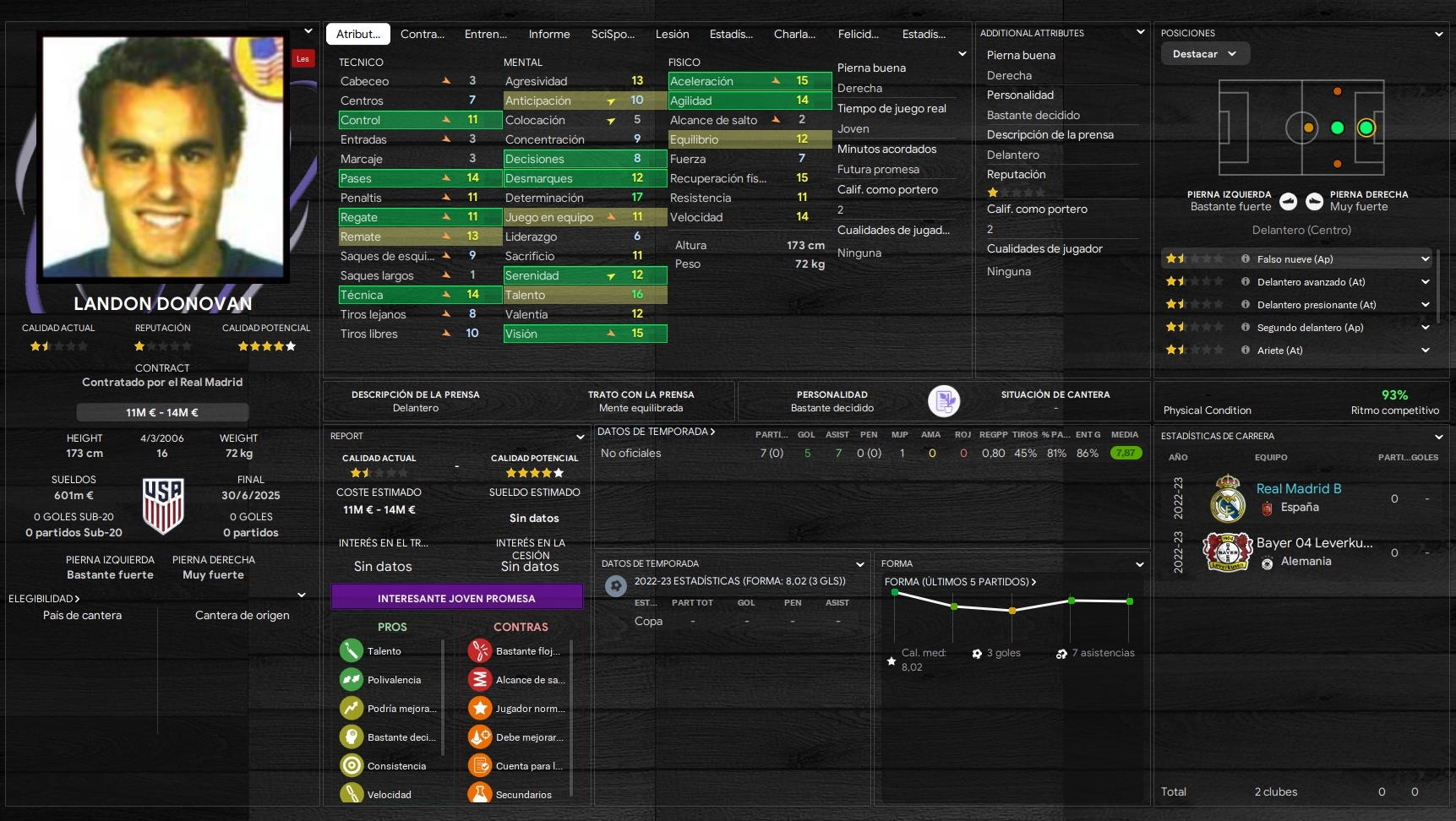This screenshot has height=821, width=1456.
Task: Click the Bastante floj... con icon
Action: (480, 651)
